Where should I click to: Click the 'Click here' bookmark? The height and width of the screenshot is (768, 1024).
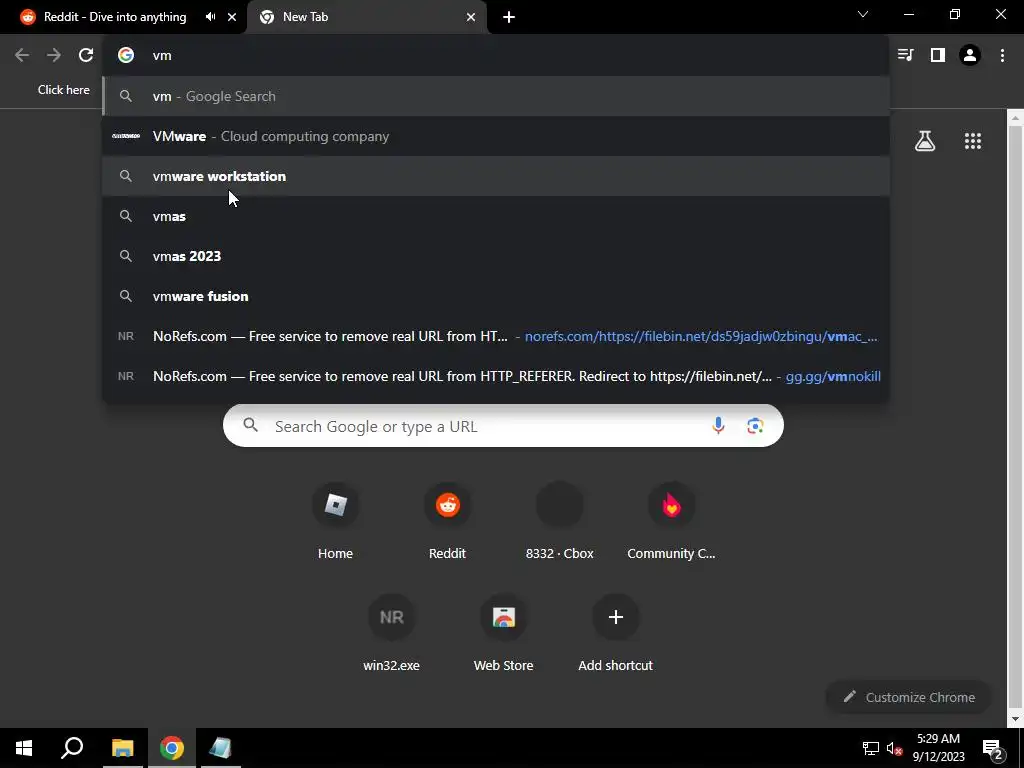pos(63,90)
